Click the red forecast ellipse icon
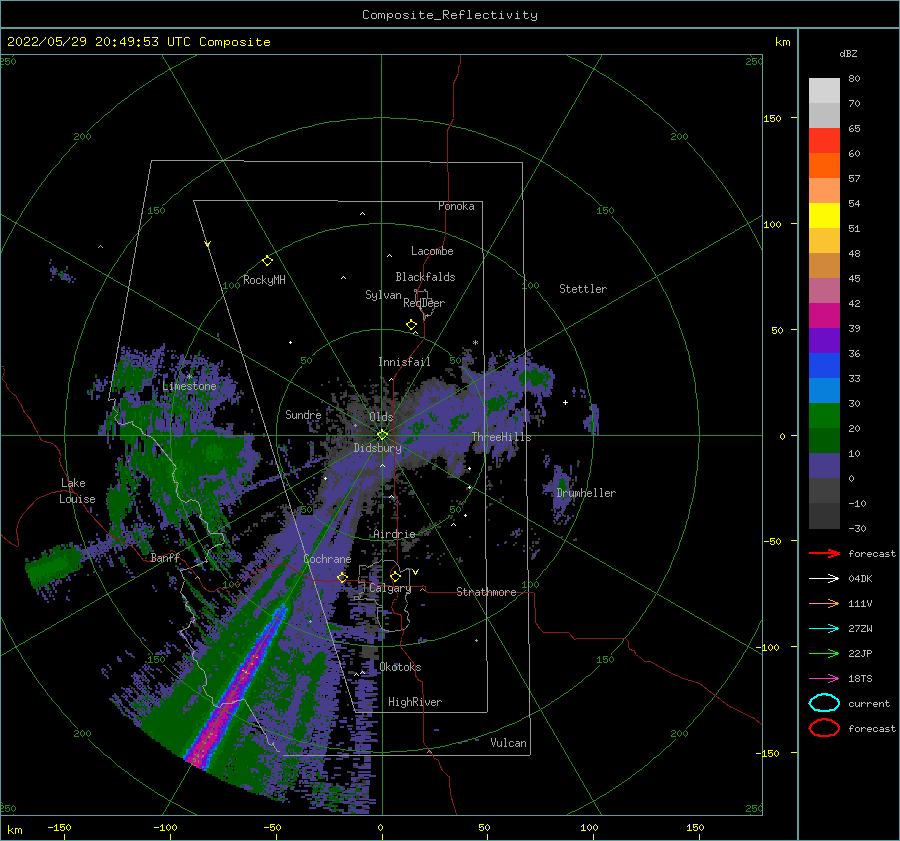This screenshot has width=900, height=841. point(824,728)
